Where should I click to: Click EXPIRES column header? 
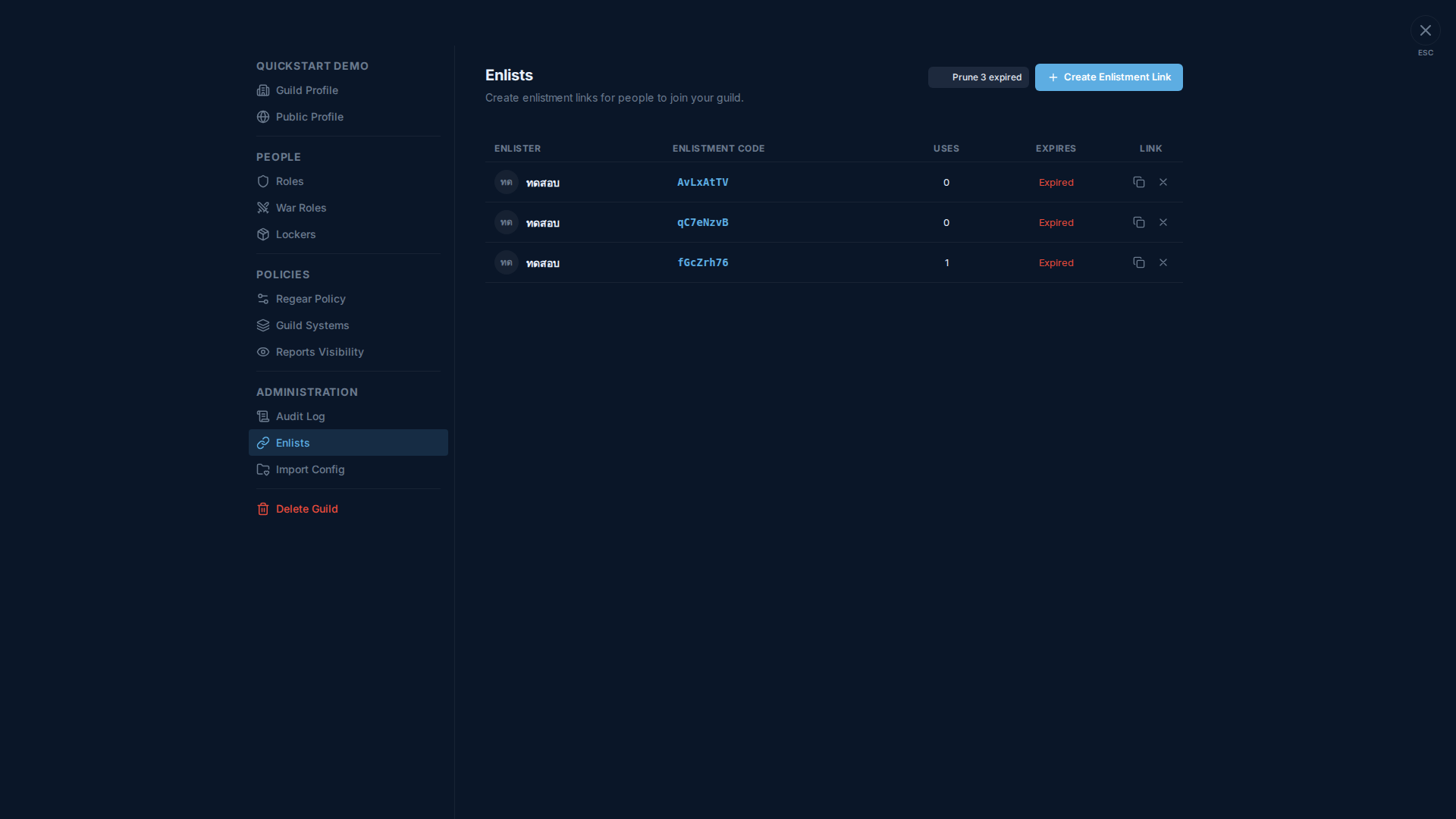[x=1056, y=149]
